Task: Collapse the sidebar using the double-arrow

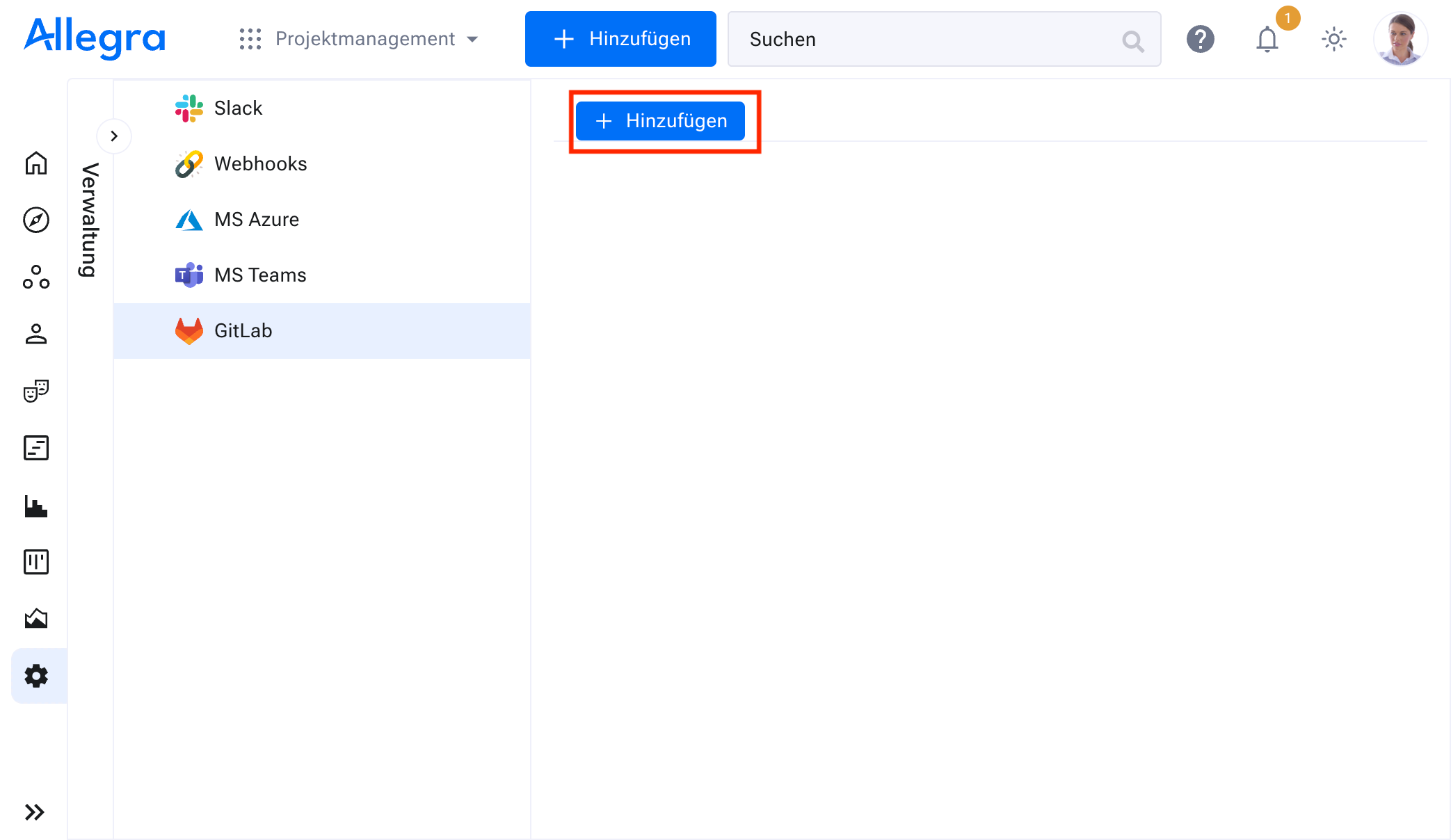Action: point(35,811)
